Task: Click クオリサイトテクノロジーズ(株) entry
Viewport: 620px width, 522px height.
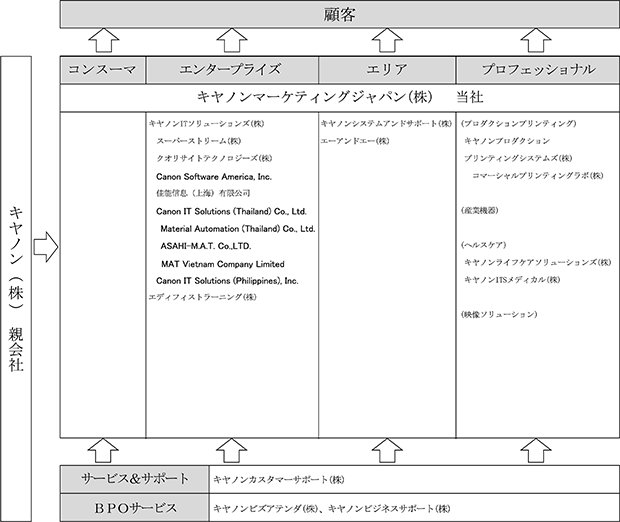Action: [x=214, y=158]
